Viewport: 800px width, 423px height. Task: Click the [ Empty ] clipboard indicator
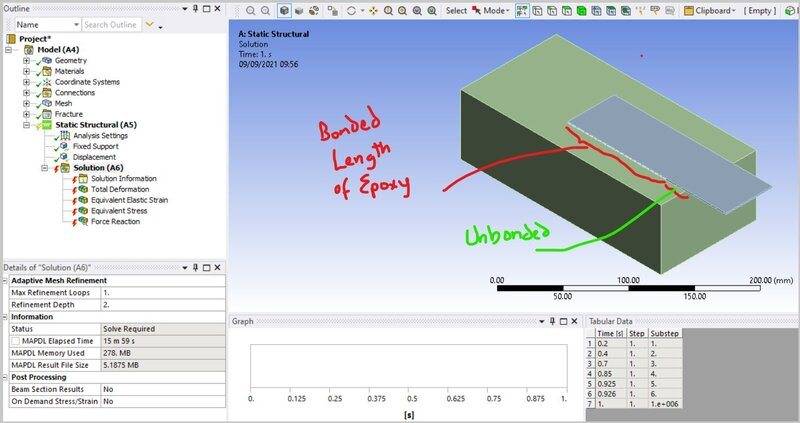(760, 10)
